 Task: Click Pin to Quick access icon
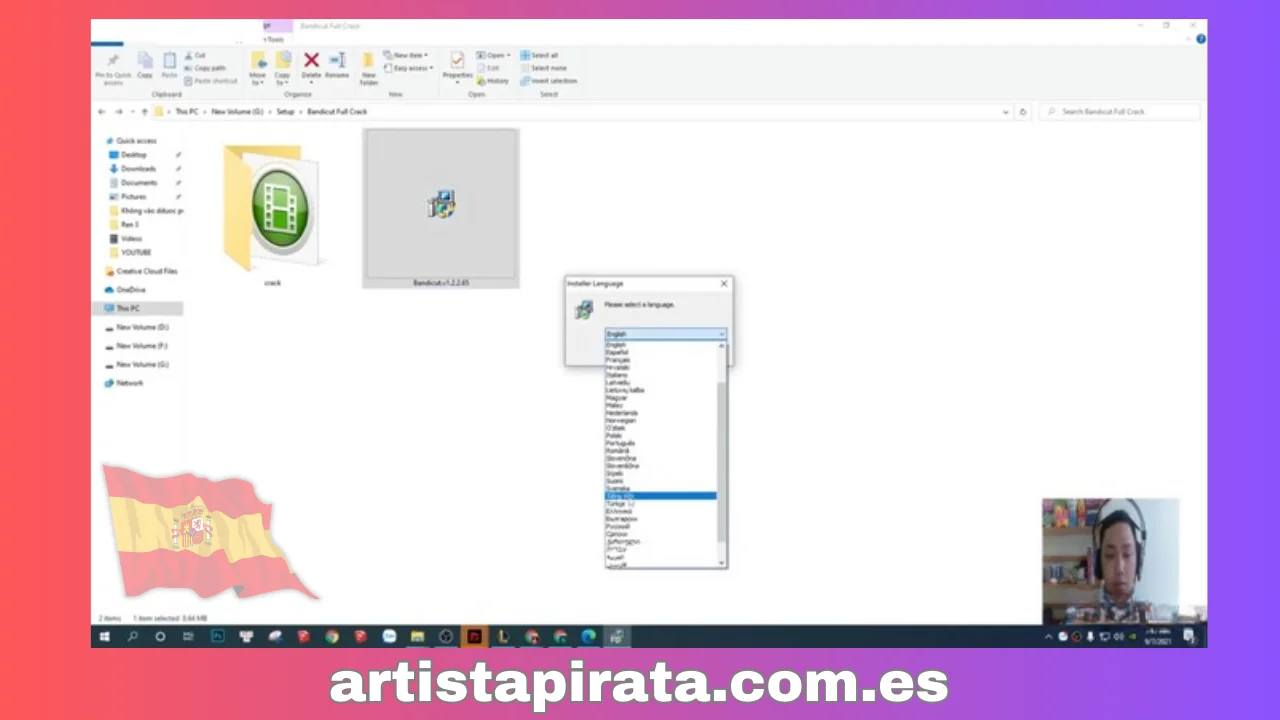click(x=113, y=61)
